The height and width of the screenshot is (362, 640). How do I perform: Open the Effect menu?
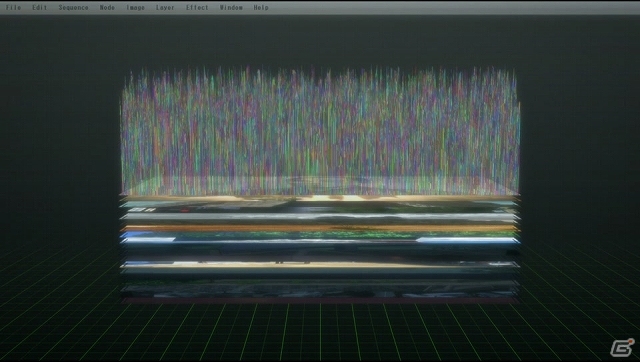pos(197,7)
